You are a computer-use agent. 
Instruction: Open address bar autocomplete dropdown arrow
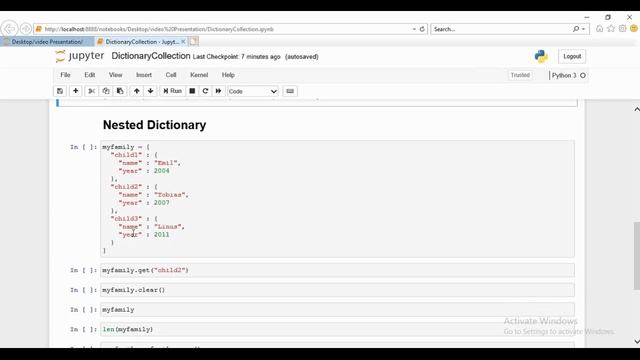pos(414,29)
